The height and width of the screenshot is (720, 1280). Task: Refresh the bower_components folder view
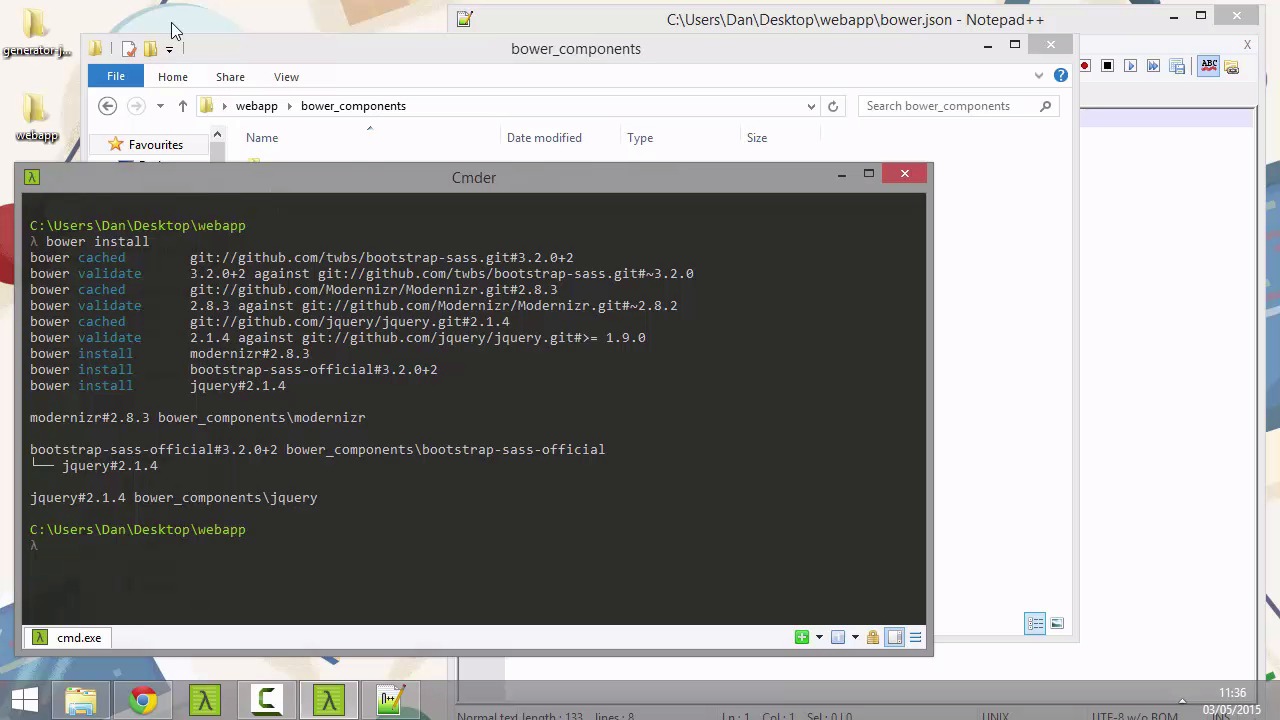pyautogui.click(x=833, y=106)
